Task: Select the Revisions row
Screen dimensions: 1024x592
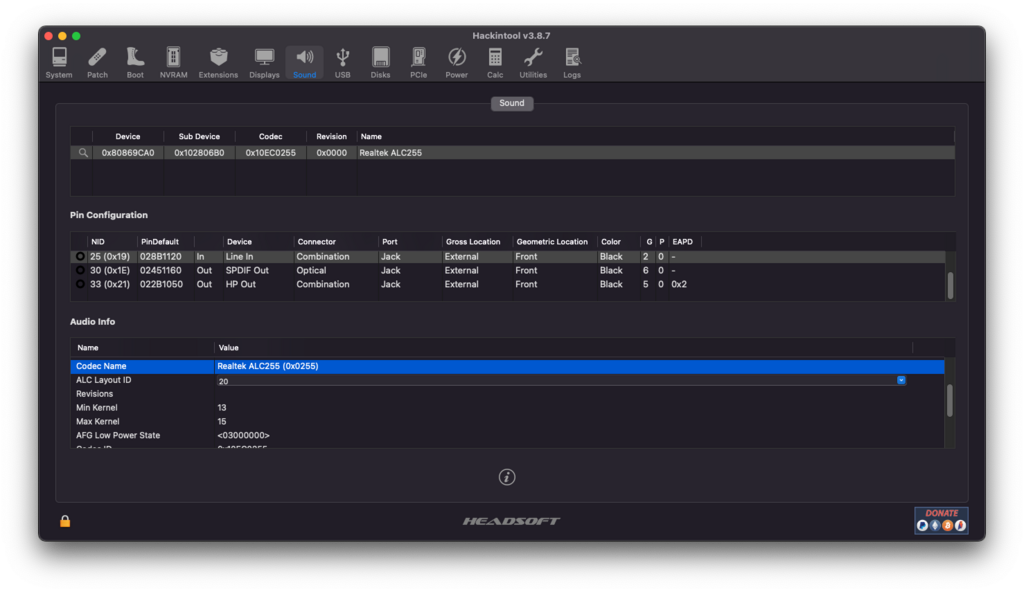Action: click(x=507, y=394)
